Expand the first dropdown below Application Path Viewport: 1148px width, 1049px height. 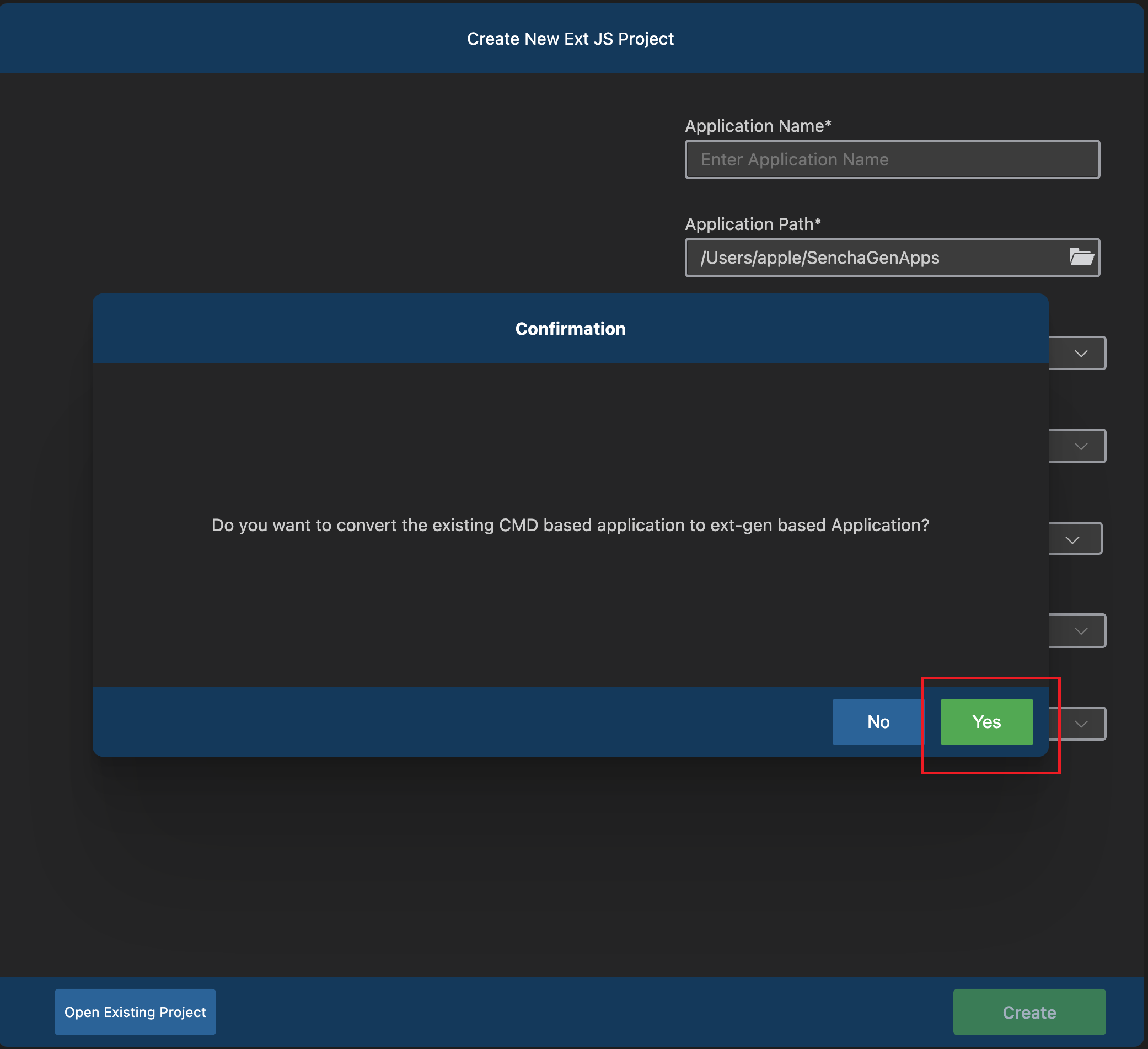1080,354
